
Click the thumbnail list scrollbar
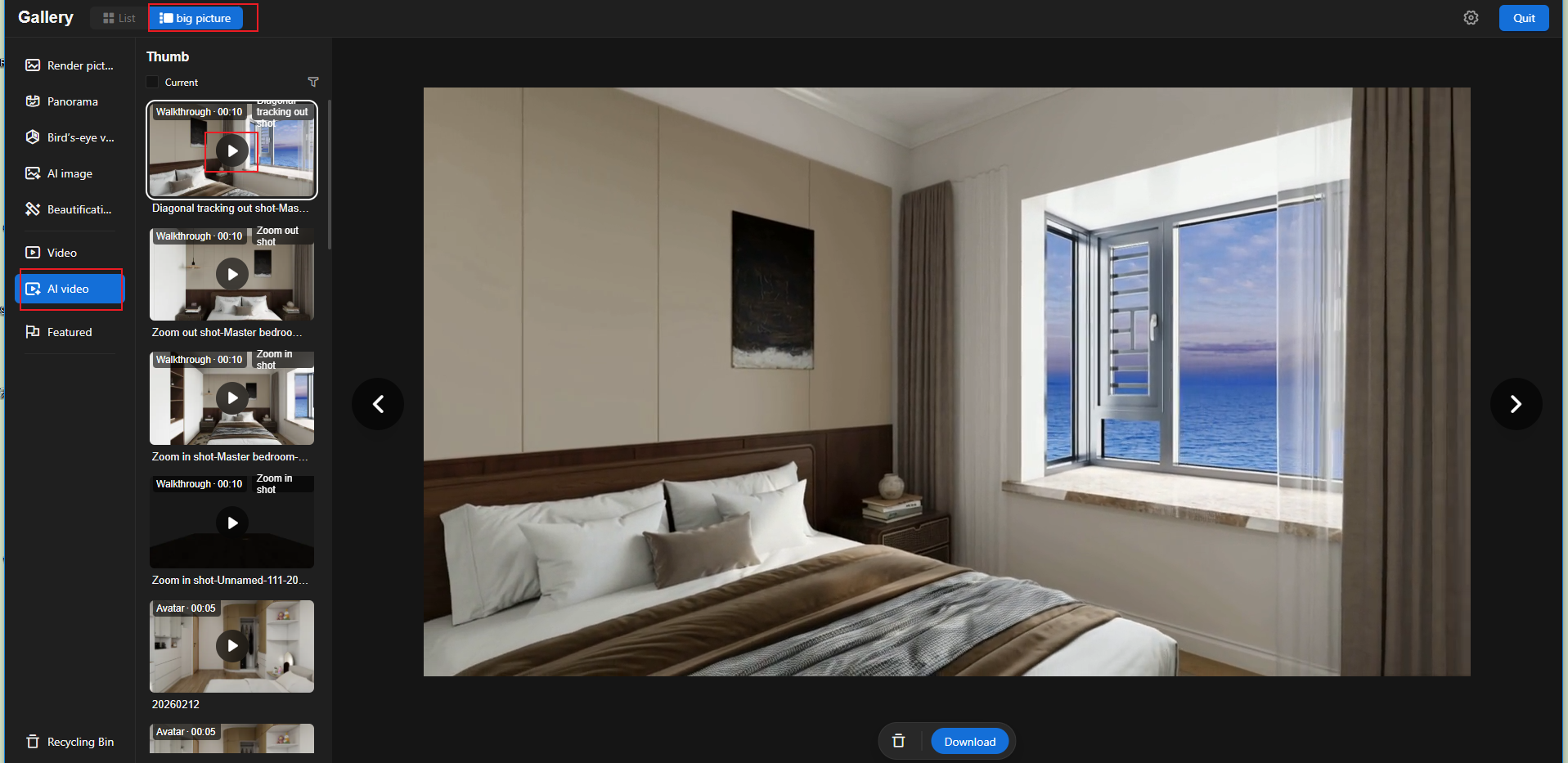click(x=330, y=175)
